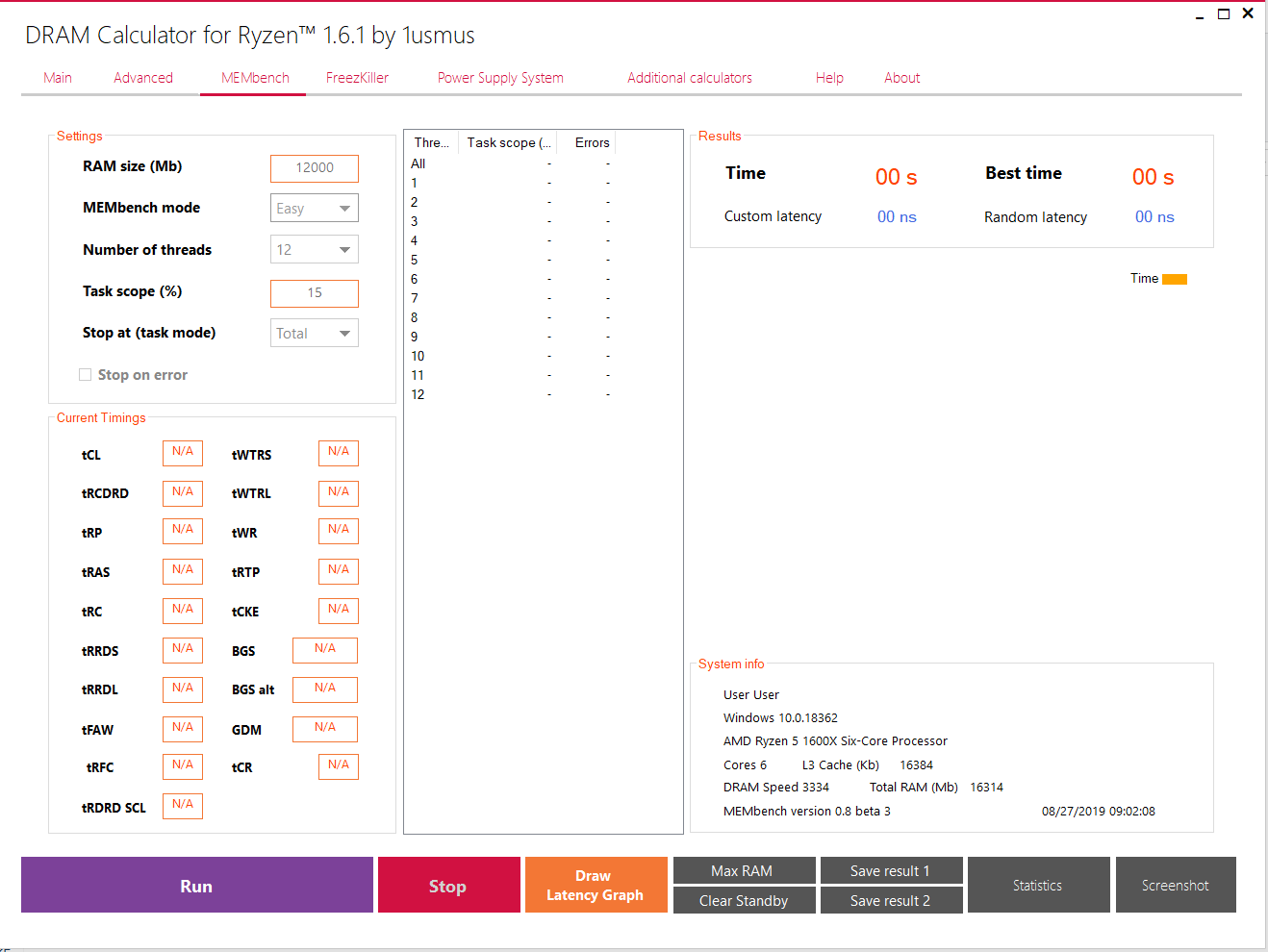Screen dimensions: 1268x952
Task: Take a capture with Screenshot button
Action: [x=1176, y=885]
